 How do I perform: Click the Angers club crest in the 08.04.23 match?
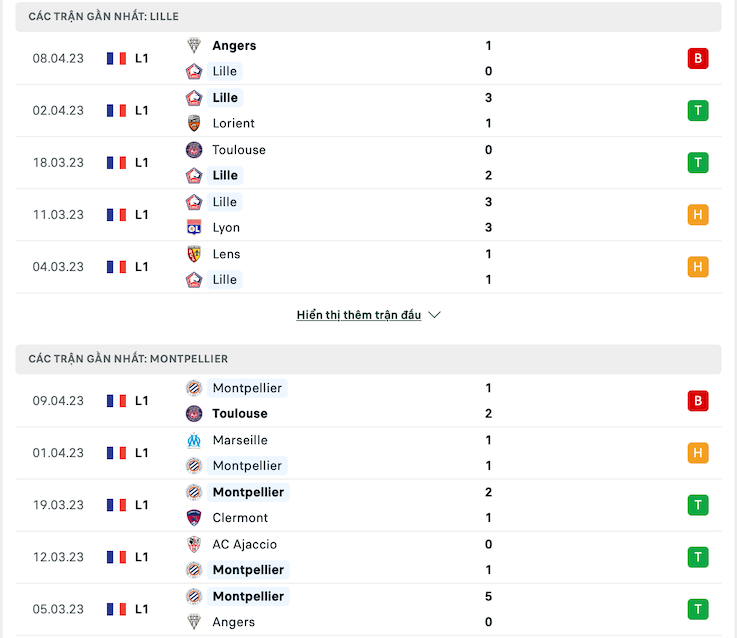[x=194, y=46]
